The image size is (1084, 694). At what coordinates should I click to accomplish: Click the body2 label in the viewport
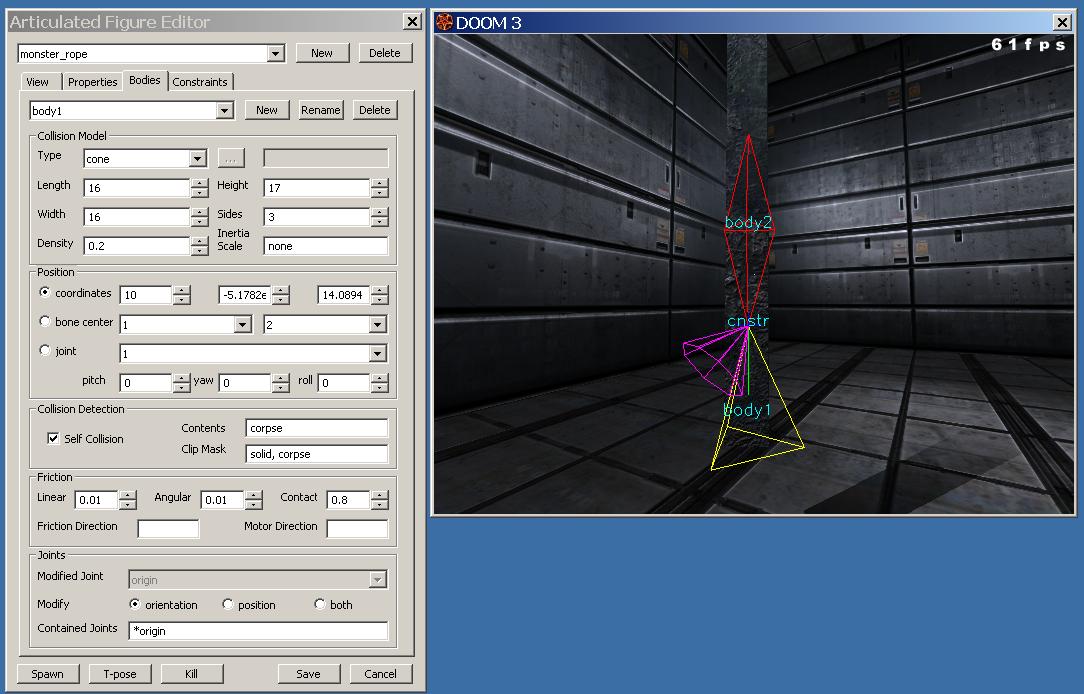point(748,222)
